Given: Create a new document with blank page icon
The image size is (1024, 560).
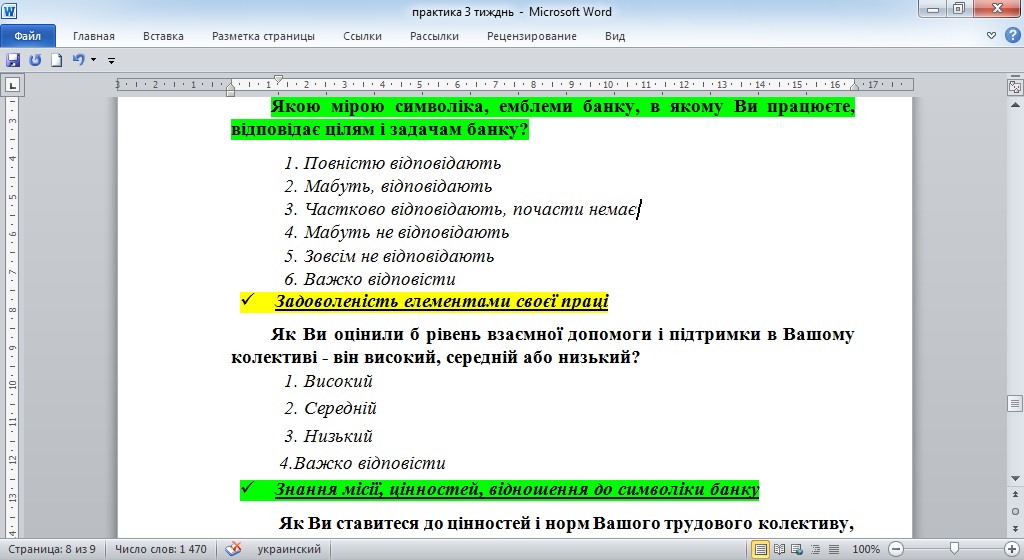Looking at the screenshot, I should (57, 60).
